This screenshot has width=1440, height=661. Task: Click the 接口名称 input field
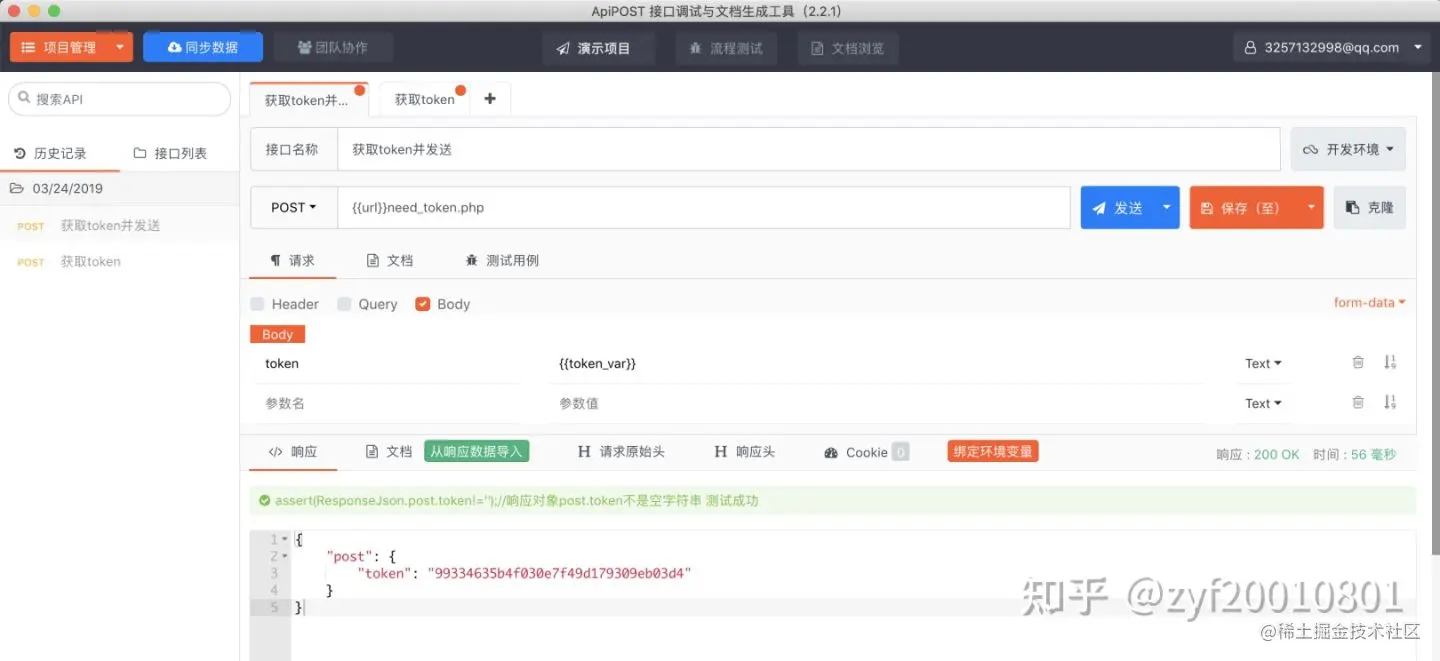[809, 149]
